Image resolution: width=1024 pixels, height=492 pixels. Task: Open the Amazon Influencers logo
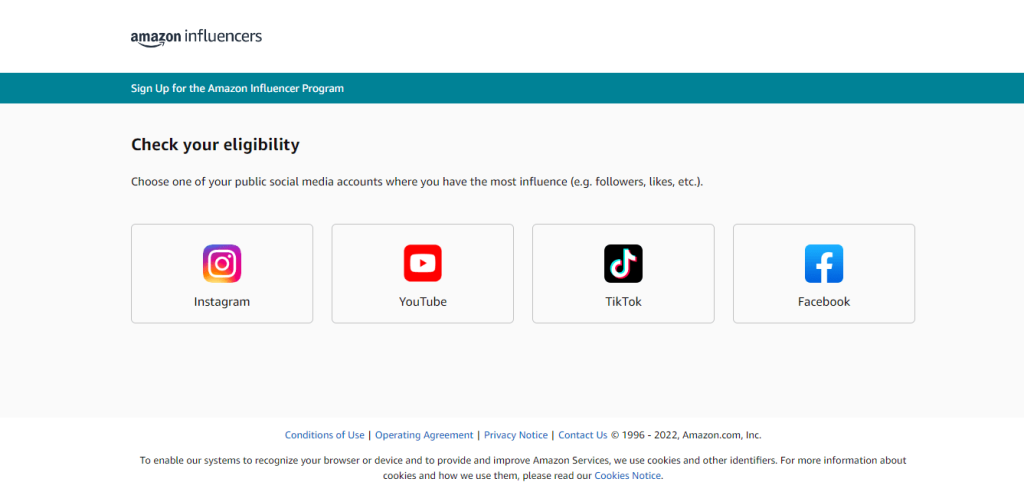196,37
